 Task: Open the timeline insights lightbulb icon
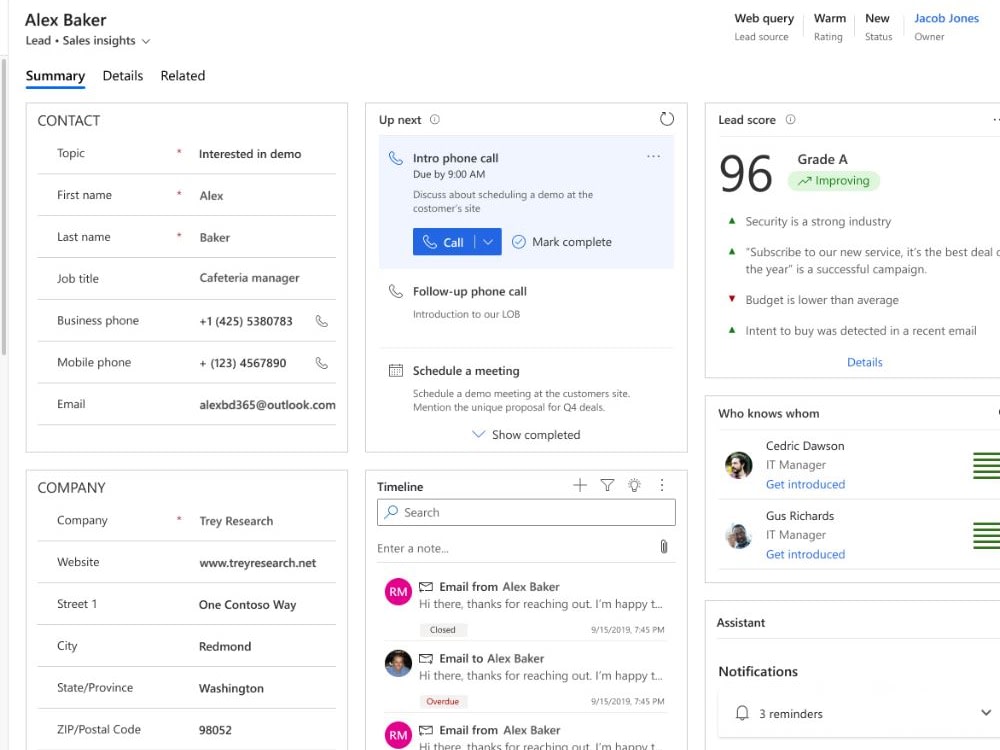pos(634,486)
